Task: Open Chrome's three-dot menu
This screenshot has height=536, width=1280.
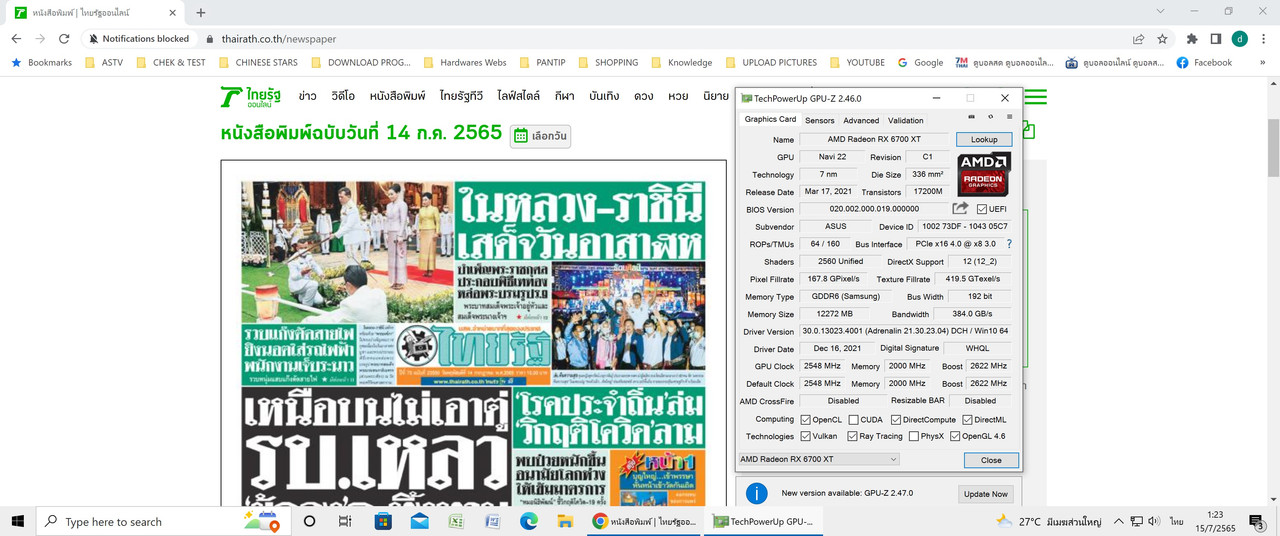Action: click(1264, 39)
